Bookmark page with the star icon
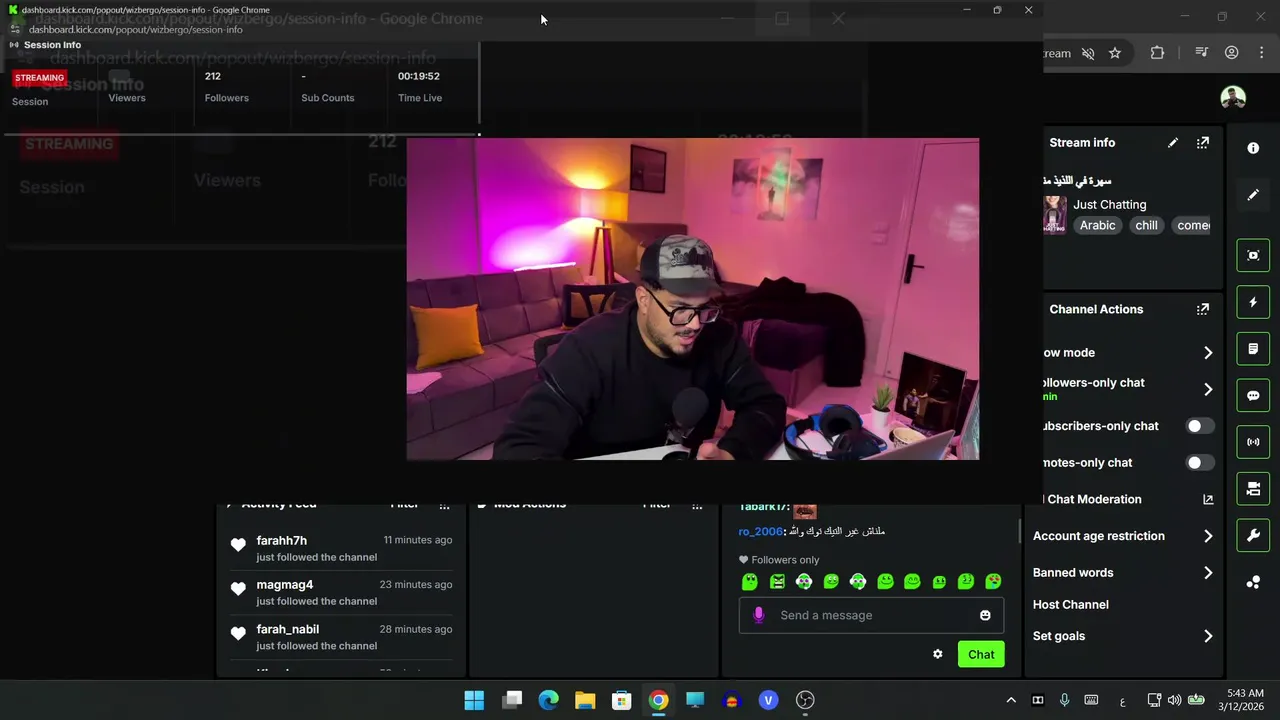Image resolution: width=1280 pixels, height=720 pixels. coord(1115,53)
